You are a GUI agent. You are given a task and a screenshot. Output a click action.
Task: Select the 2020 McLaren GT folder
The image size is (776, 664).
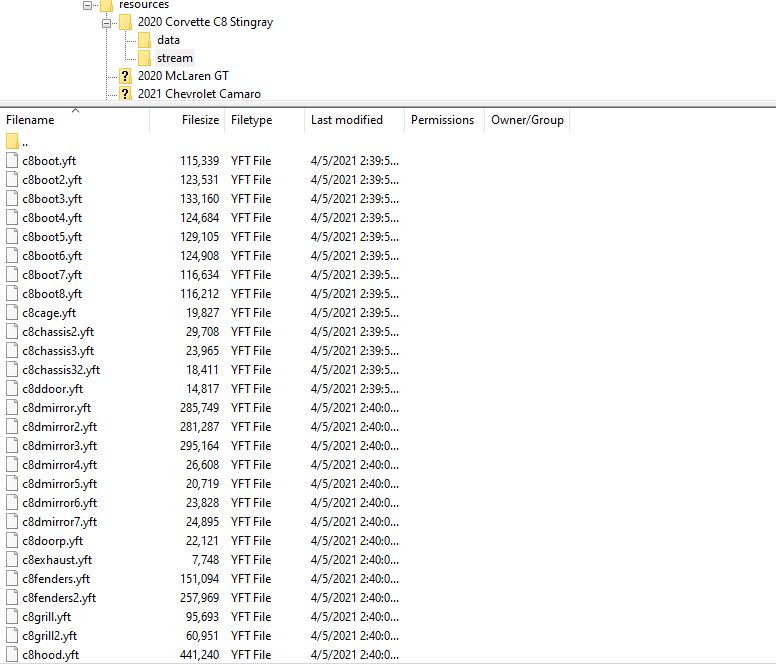coord(183,76)
